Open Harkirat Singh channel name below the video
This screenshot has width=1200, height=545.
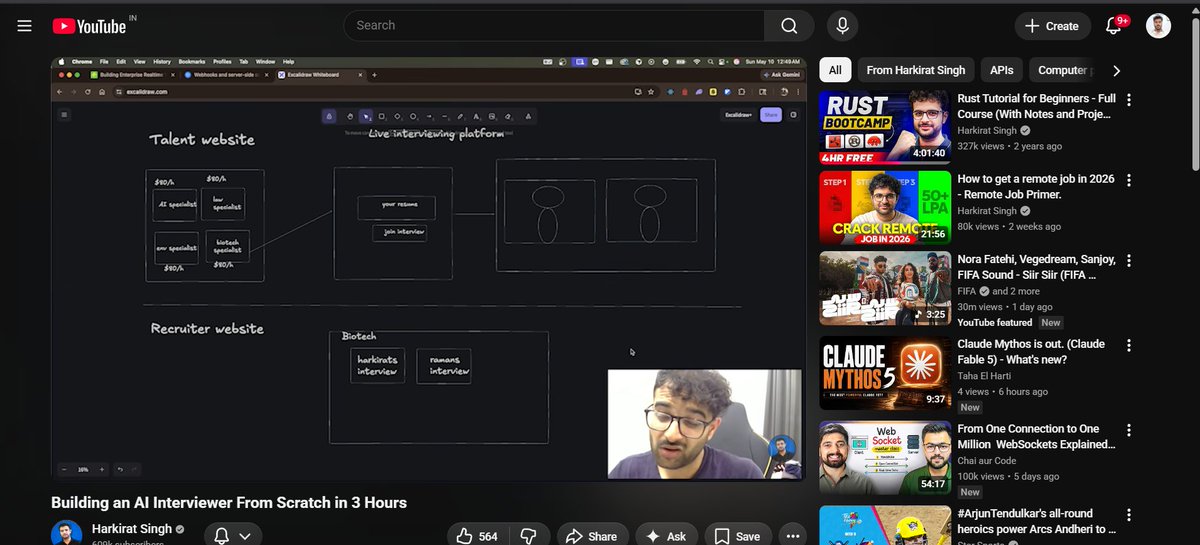point(132,529)
